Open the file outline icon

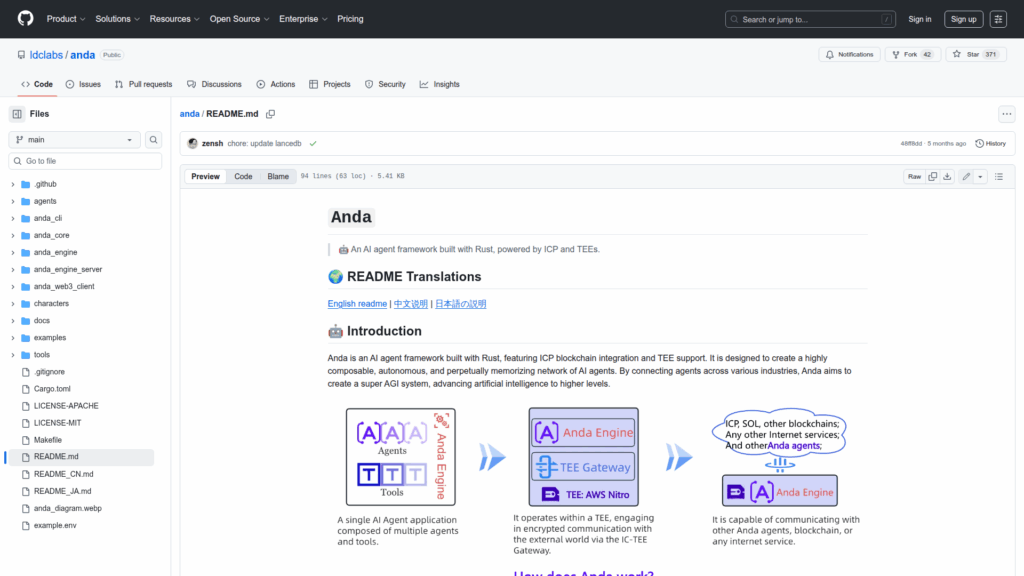pyautogui.click(x=1000, y=176)
